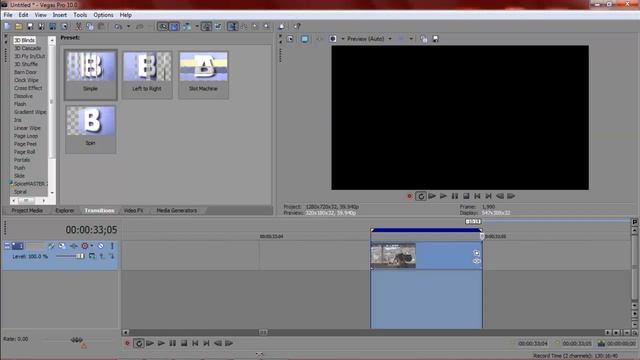640x360 pixels.
Task: Click the Paste toolbar icon
Action: [x=101, y=27]
